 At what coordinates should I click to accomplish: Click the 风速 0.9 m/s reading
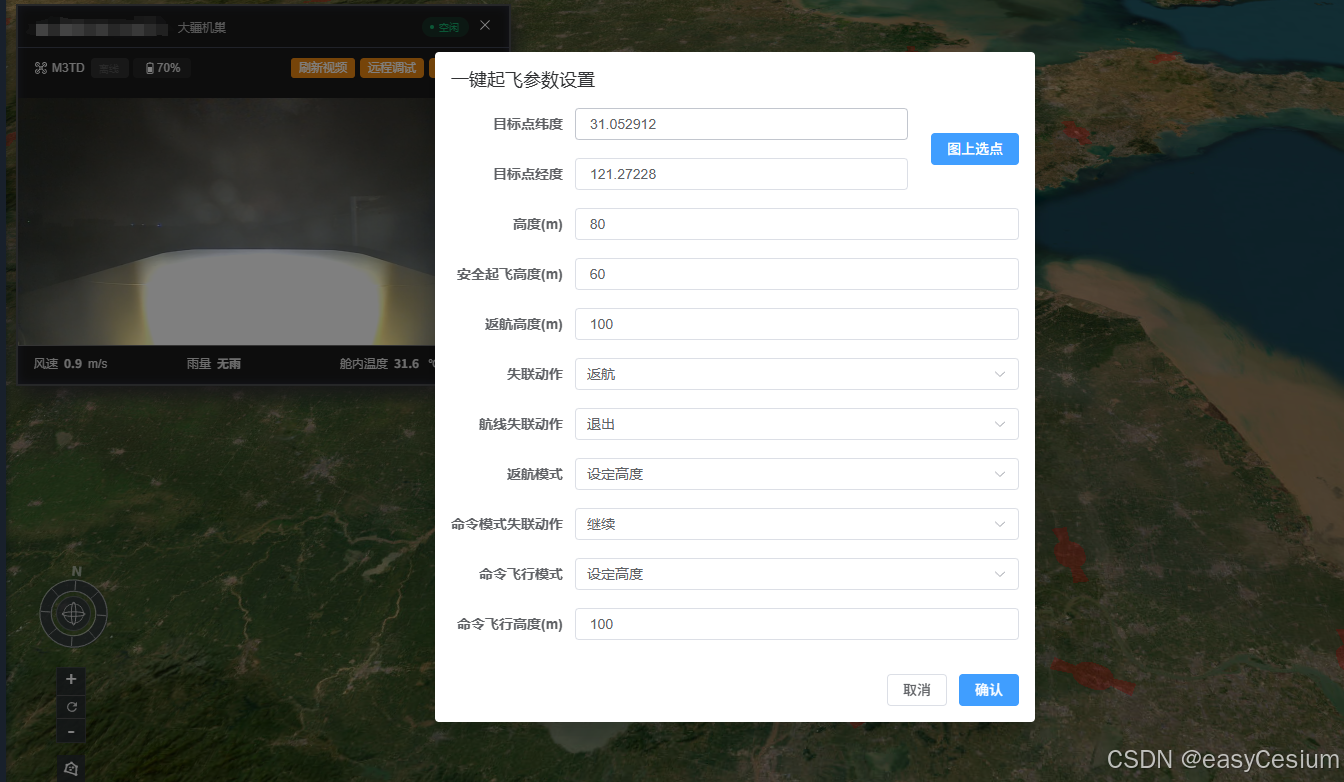pyautogui.click(x=70, y=364)
